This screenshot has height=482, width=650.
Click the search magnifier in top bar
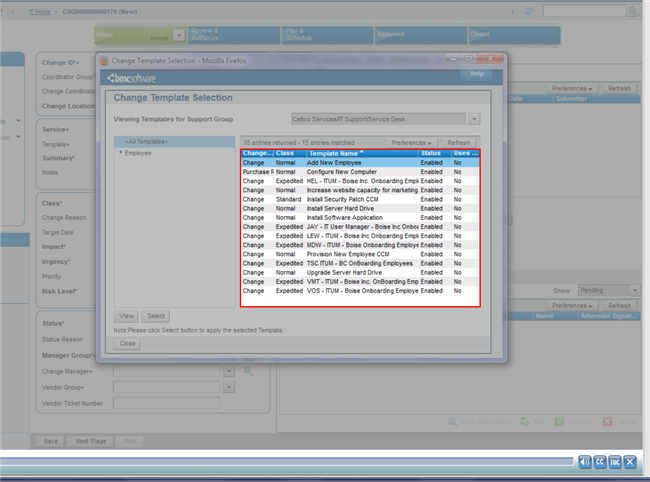click(633, 11)
